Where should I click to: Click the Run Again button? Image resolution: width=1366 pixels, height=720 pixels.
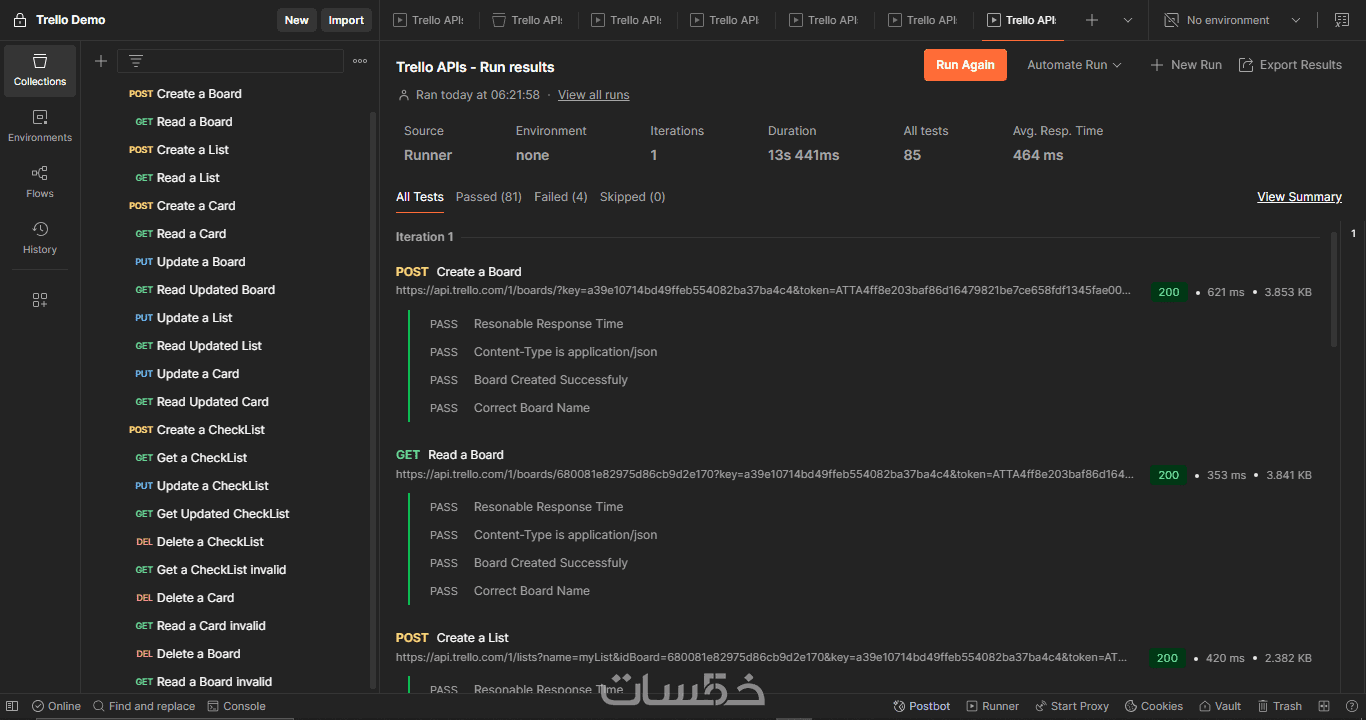pos(965,65)
